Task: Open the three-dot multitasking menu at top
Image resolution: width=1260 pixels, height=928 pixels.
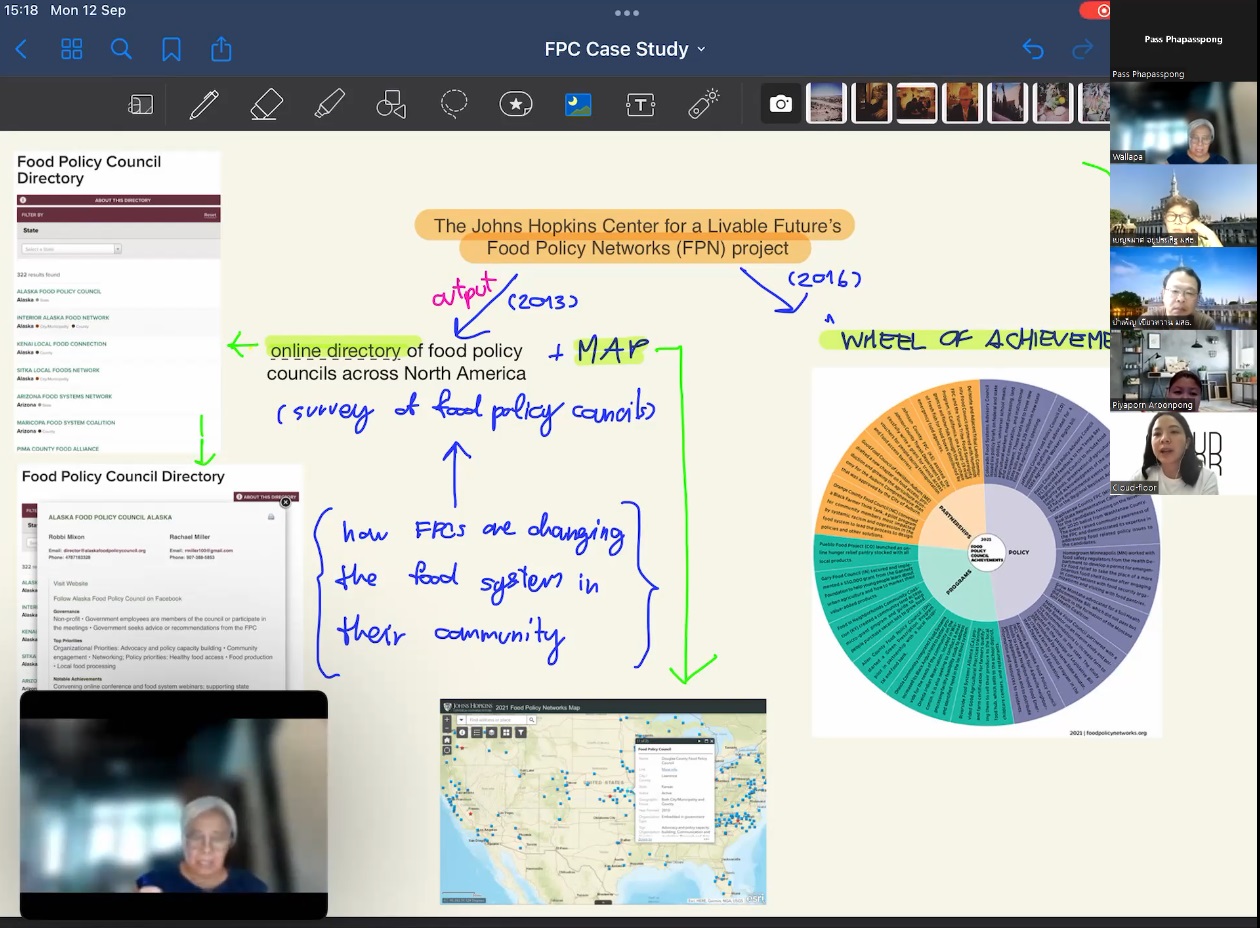Action: tap(627, 13)
